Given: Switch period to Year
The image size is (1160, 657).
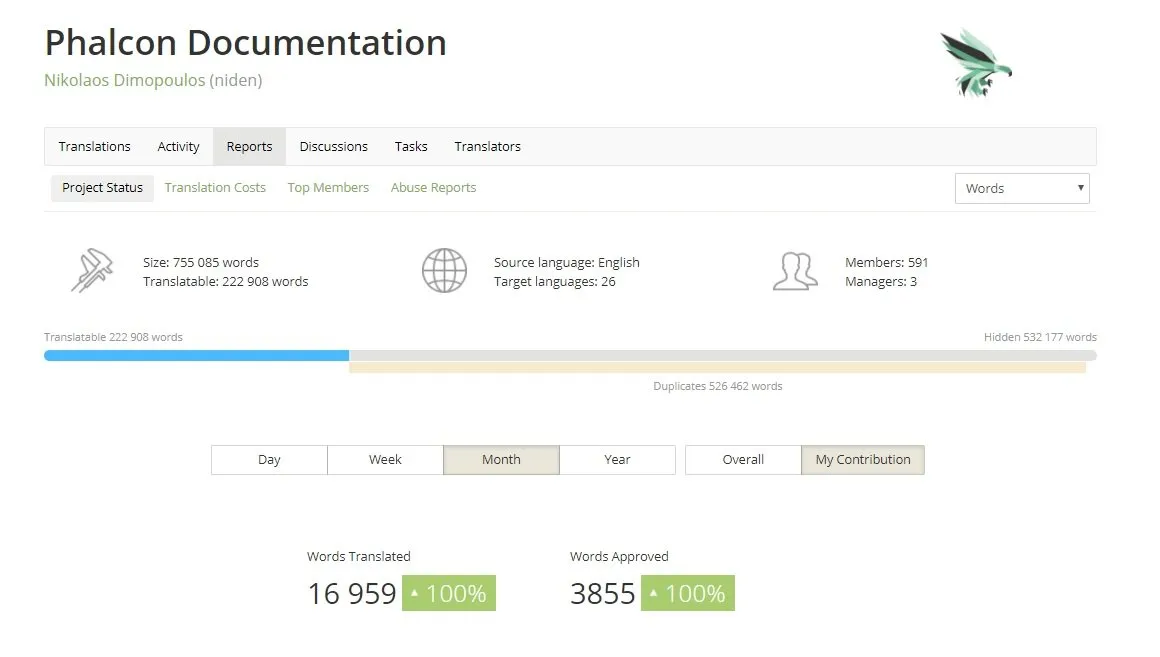Looking at the screenshot, I should click(x=618, y=459).
